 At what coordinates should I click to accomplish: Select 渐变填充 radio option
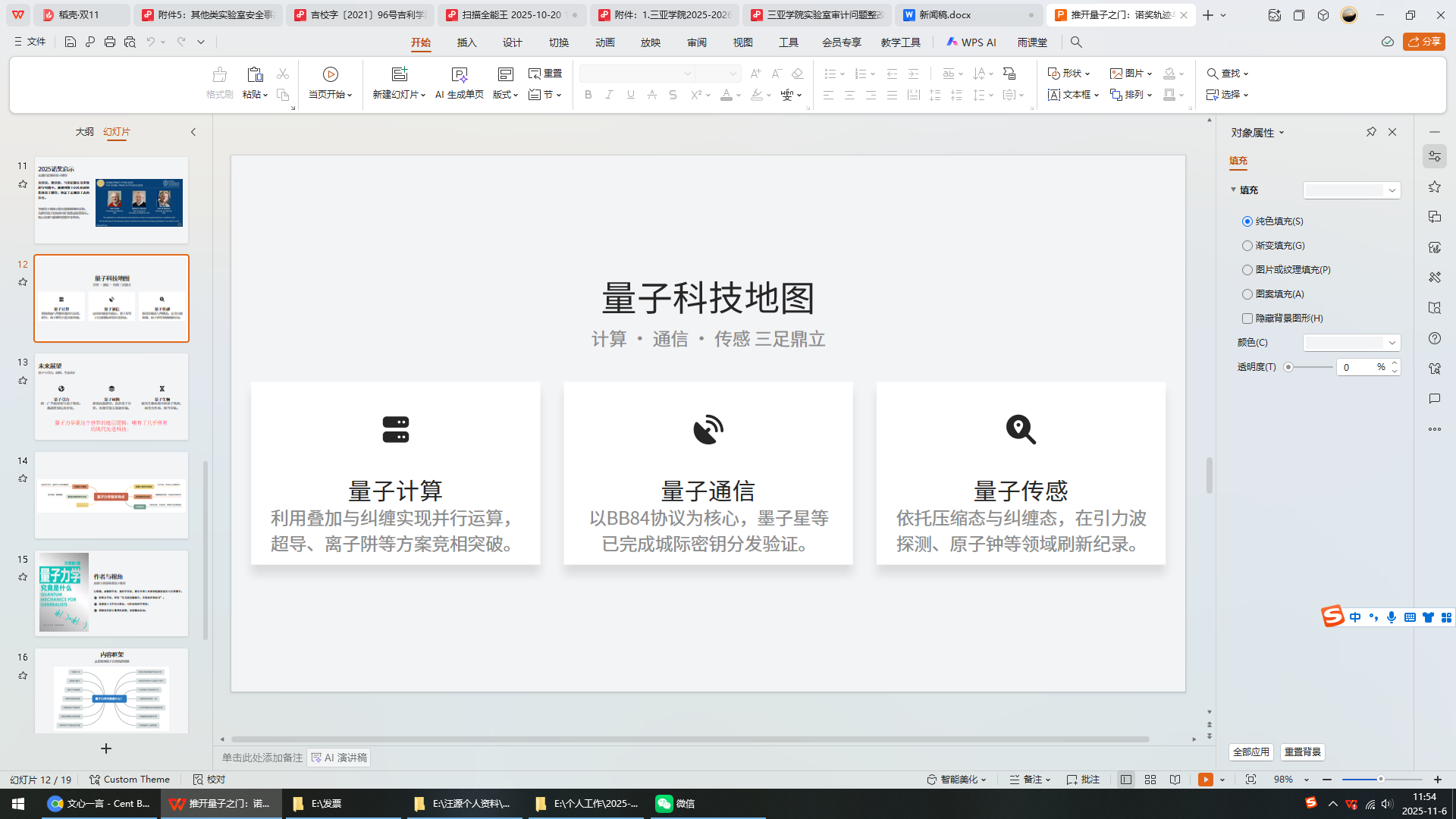pos(1247,246)
